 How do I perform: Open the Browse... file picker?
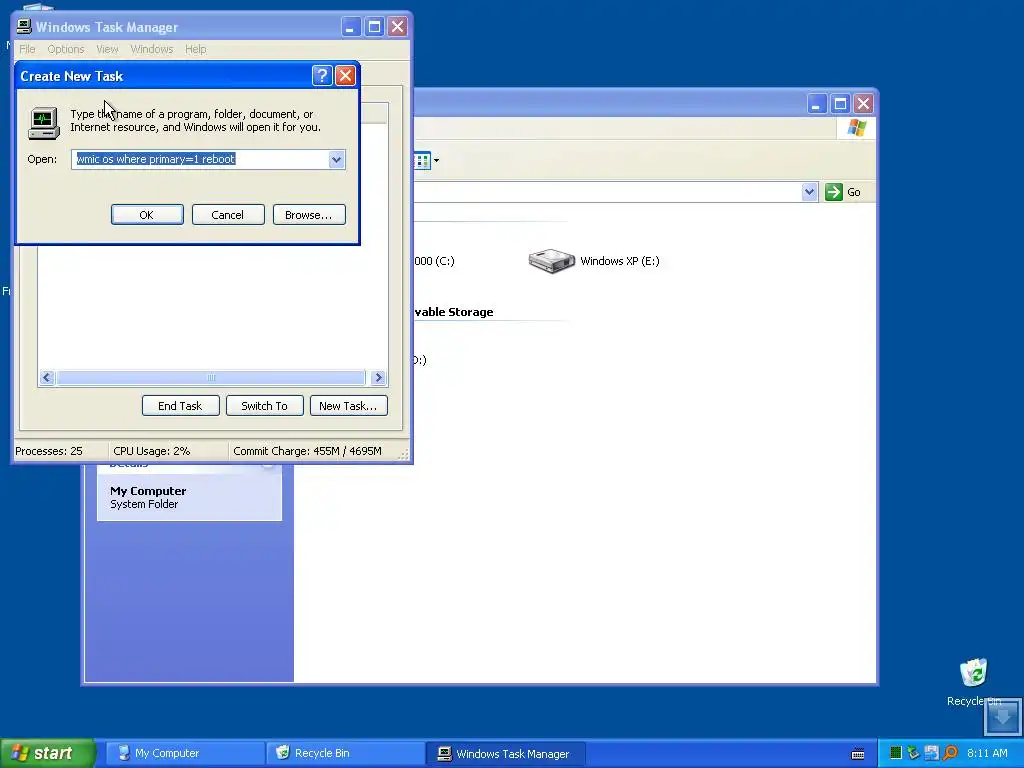coord(309,215)
